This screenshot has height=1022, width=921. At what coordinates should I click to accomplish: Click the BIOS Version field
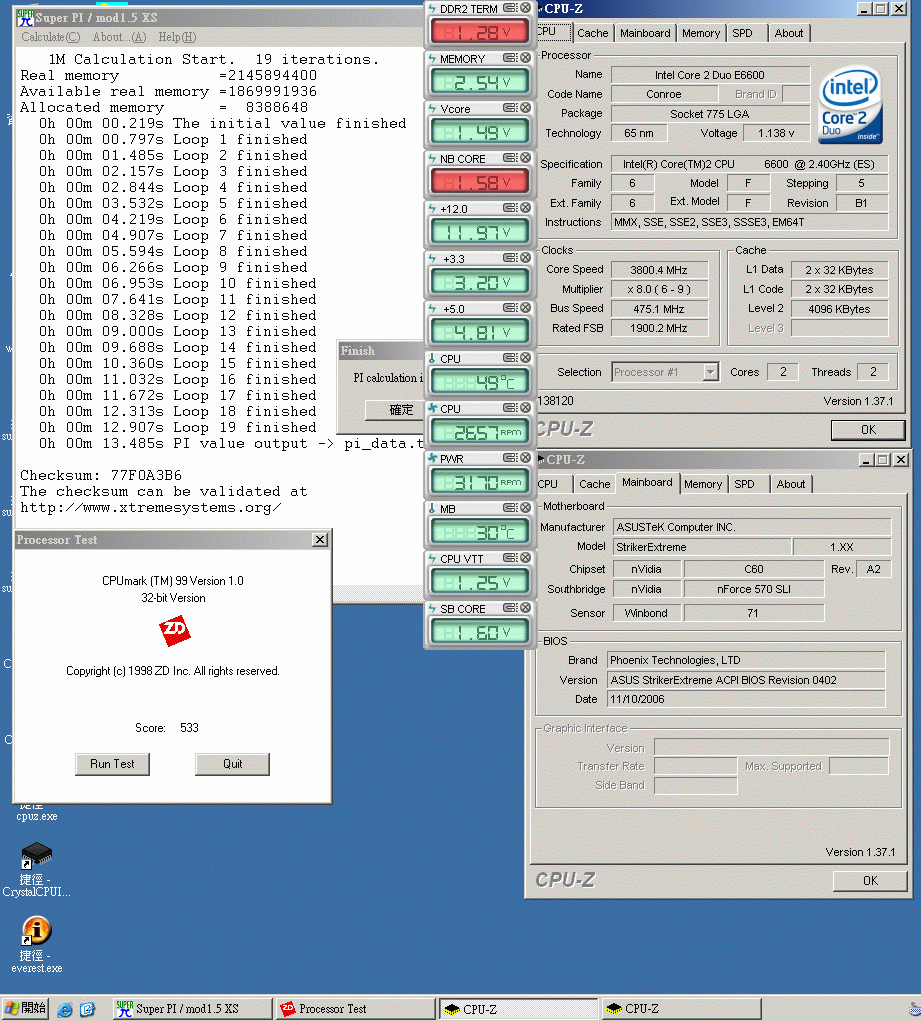pos(746,680)
